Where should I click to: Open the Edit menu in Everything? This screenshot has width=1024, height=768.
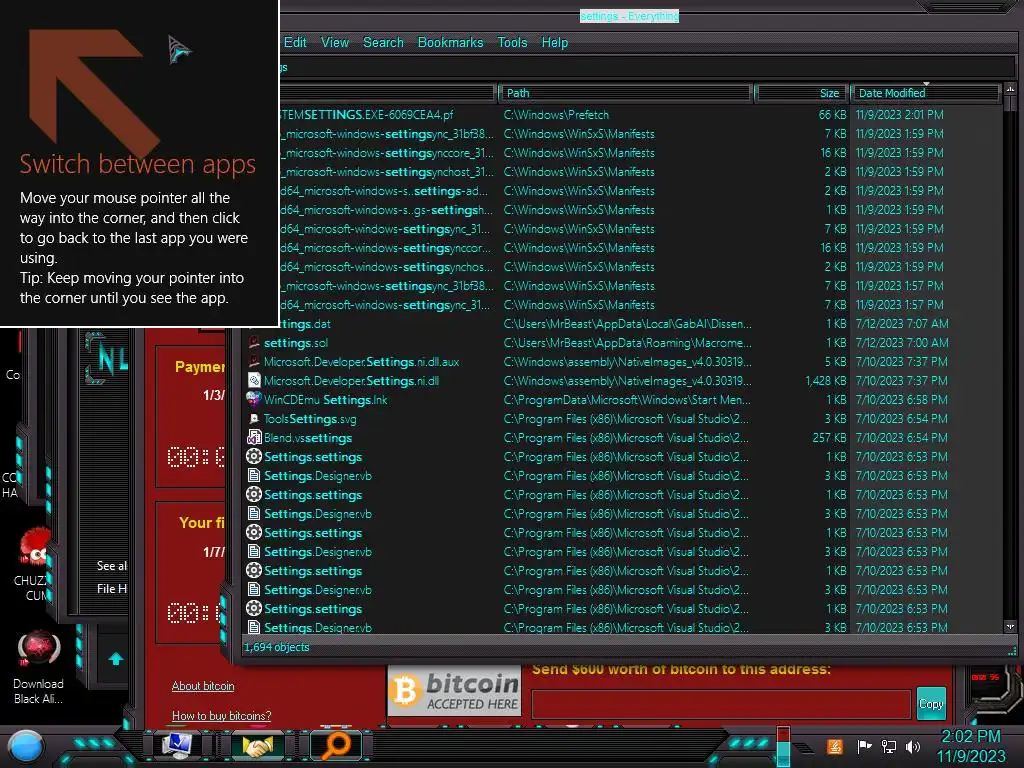(295, 42)
